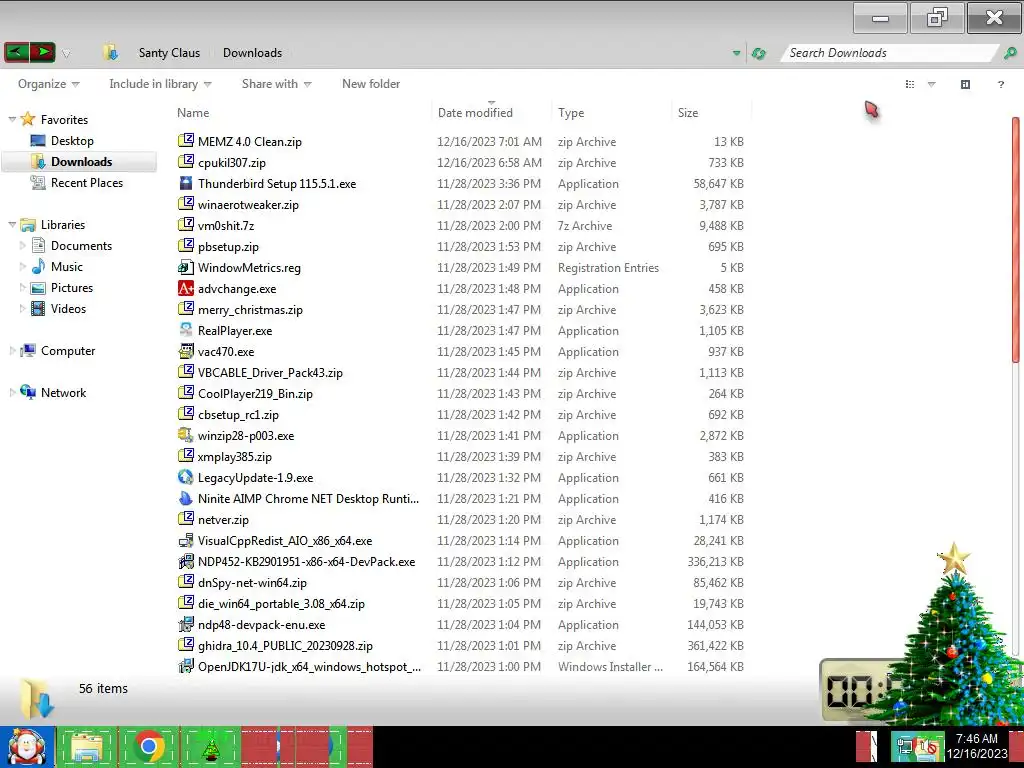Expand the Pictures library
The height and width of the screenshot is (768, 1024).
pos(22,287)
